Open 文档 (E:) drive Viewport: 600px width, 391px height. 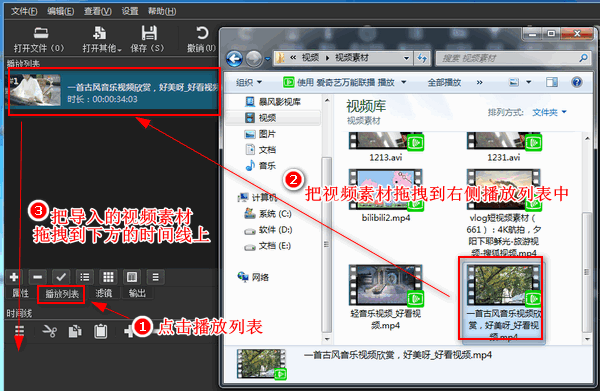click(267, 246)
